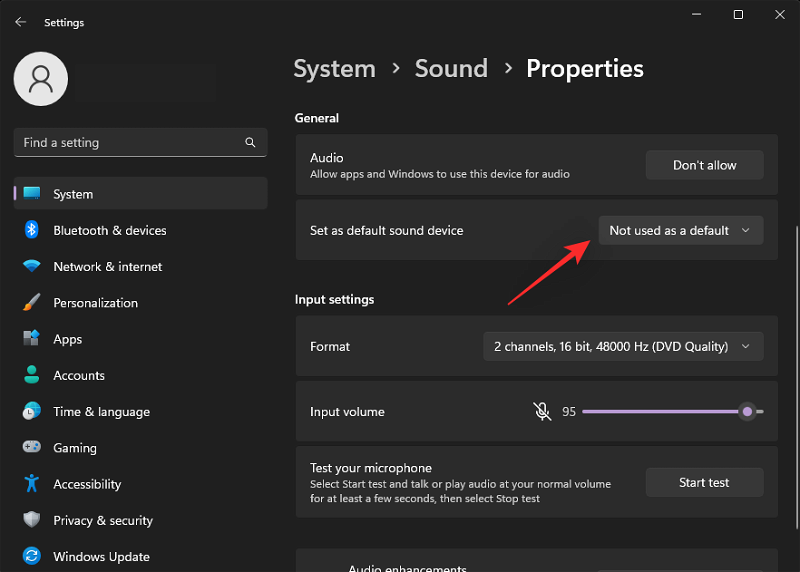Screen dimensions: 800x572
Task: Expand the Format quality dropdown
Action: (x=622, y=347)
